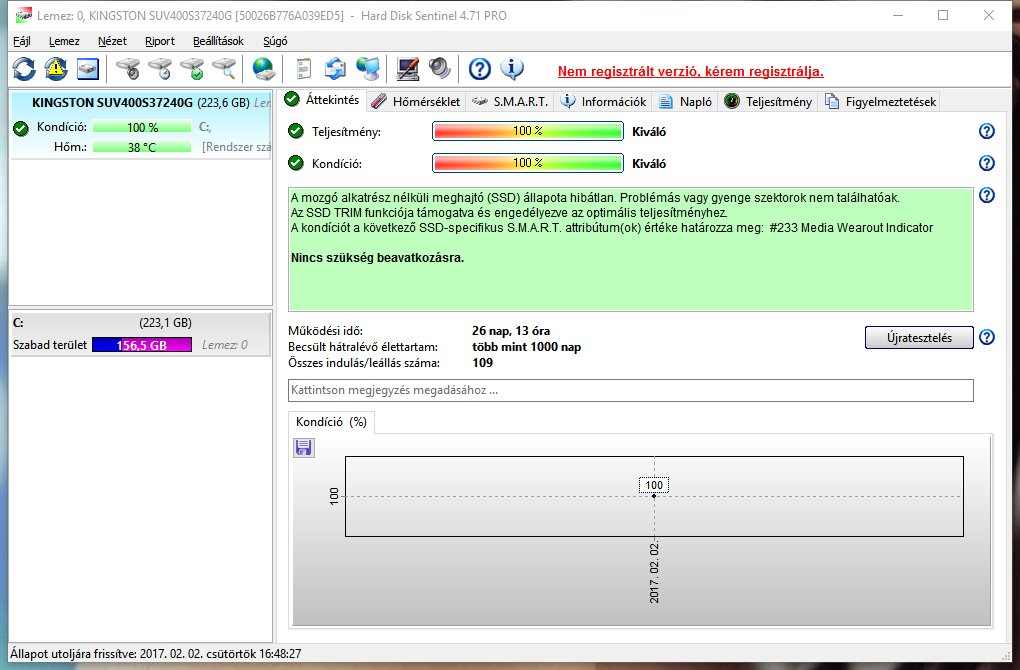Switch to the Hőmérséklet tab
The height and width of the screenshot is (670, 1020).
tap(416, 101)
